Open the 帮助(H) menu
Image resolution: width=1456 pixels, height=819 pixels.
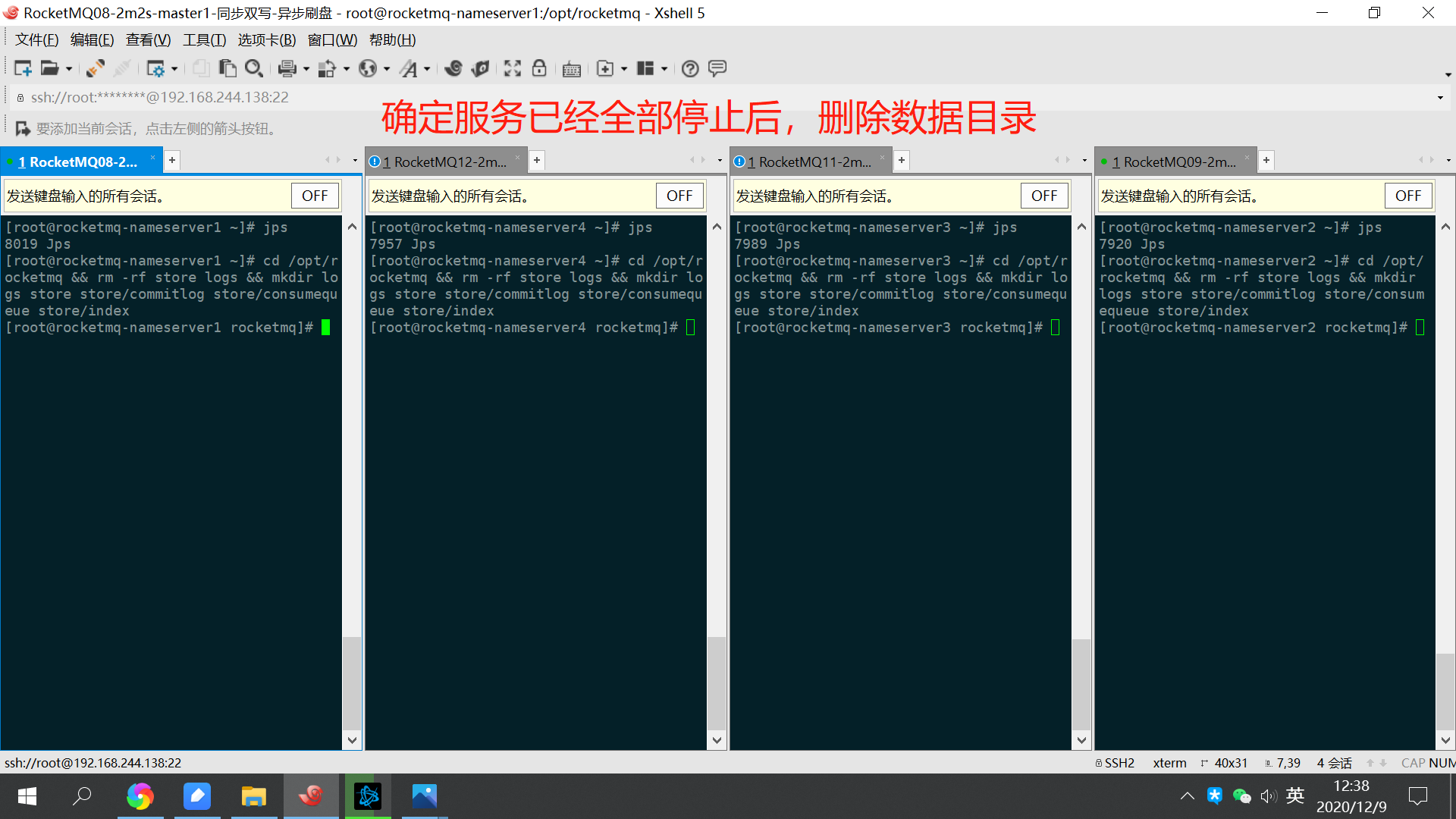(x=392, y=40)
